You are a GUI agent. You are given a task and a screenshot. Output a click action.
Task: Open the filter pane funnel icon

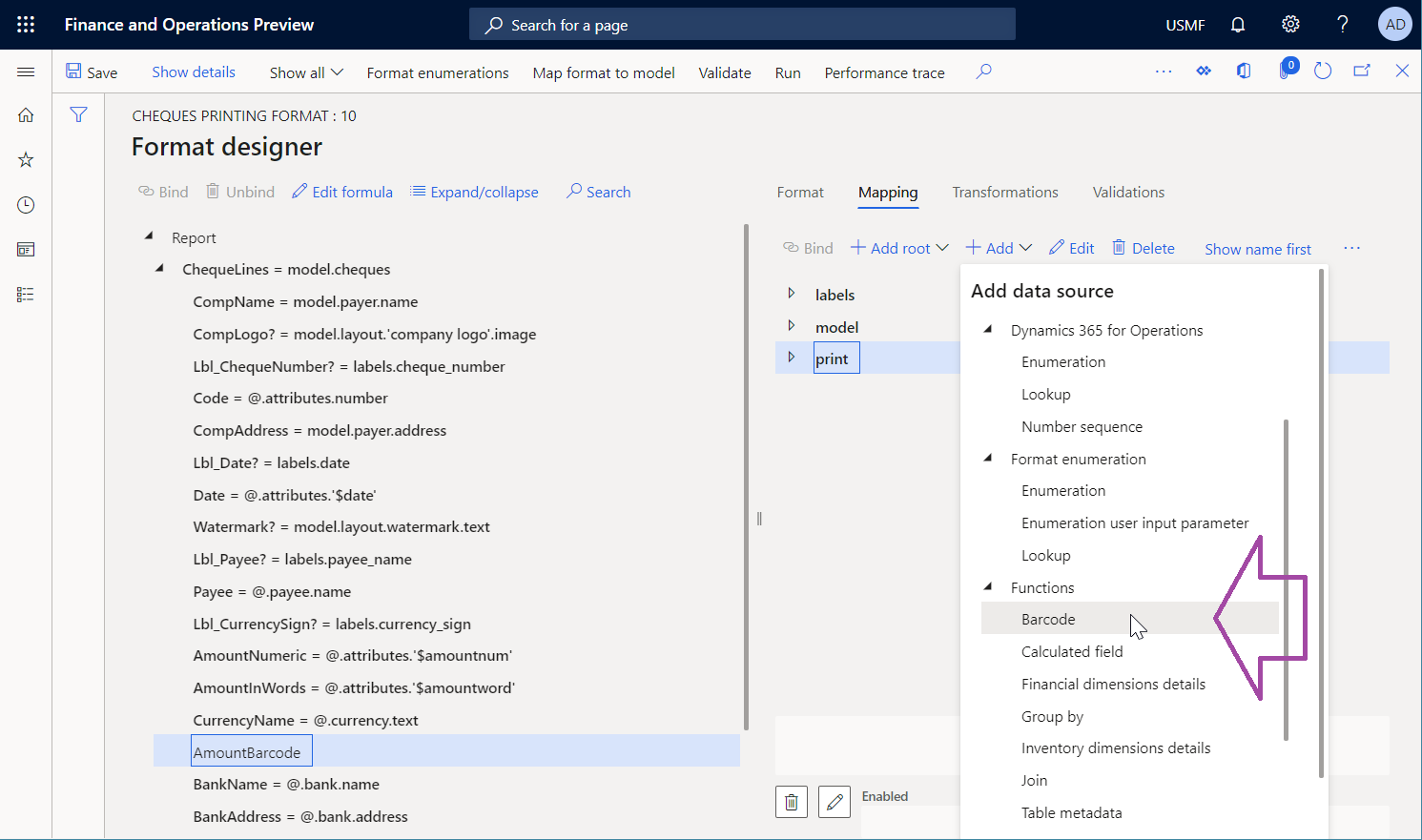[x=78, y=115]
